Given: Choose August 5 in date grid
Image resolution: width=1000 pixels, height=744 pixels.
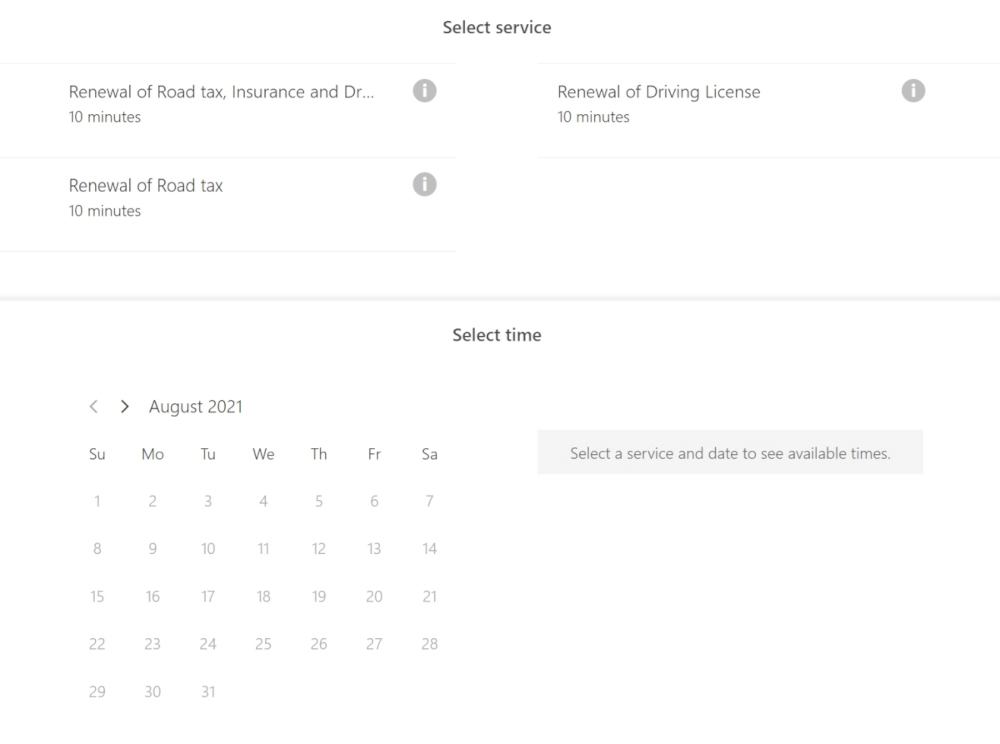Looking at the screenshot, I should (x=319, y=502).
